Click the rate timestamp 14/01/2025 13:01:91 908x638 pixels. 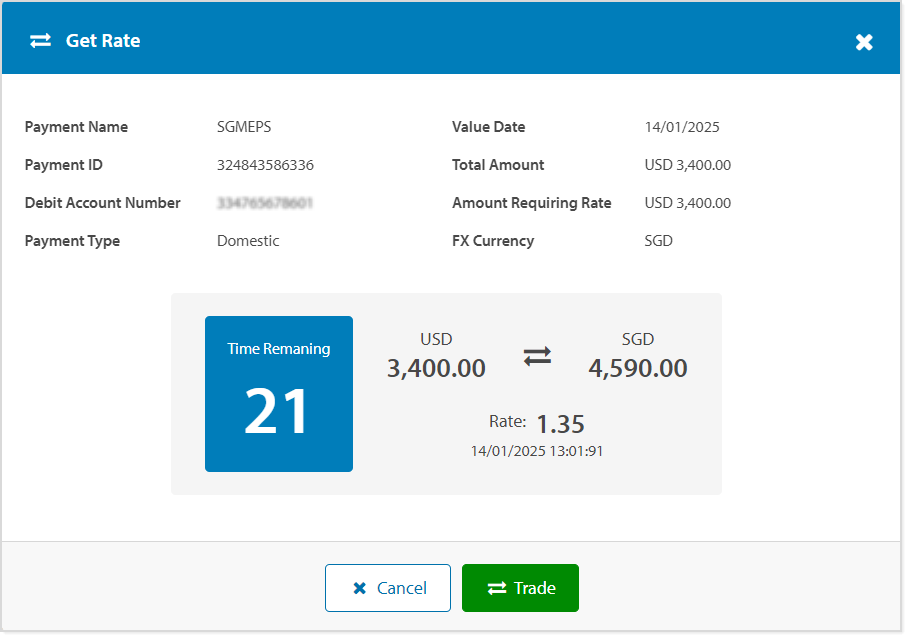(x=537, y=451)
